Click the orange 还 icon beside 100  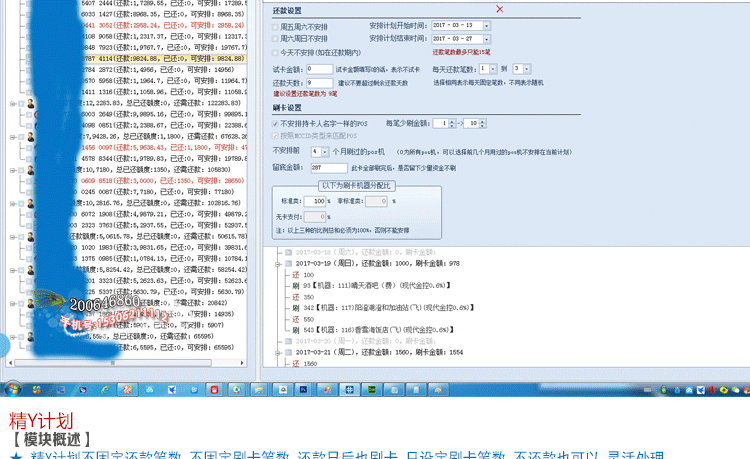click(x=294, y=274)
